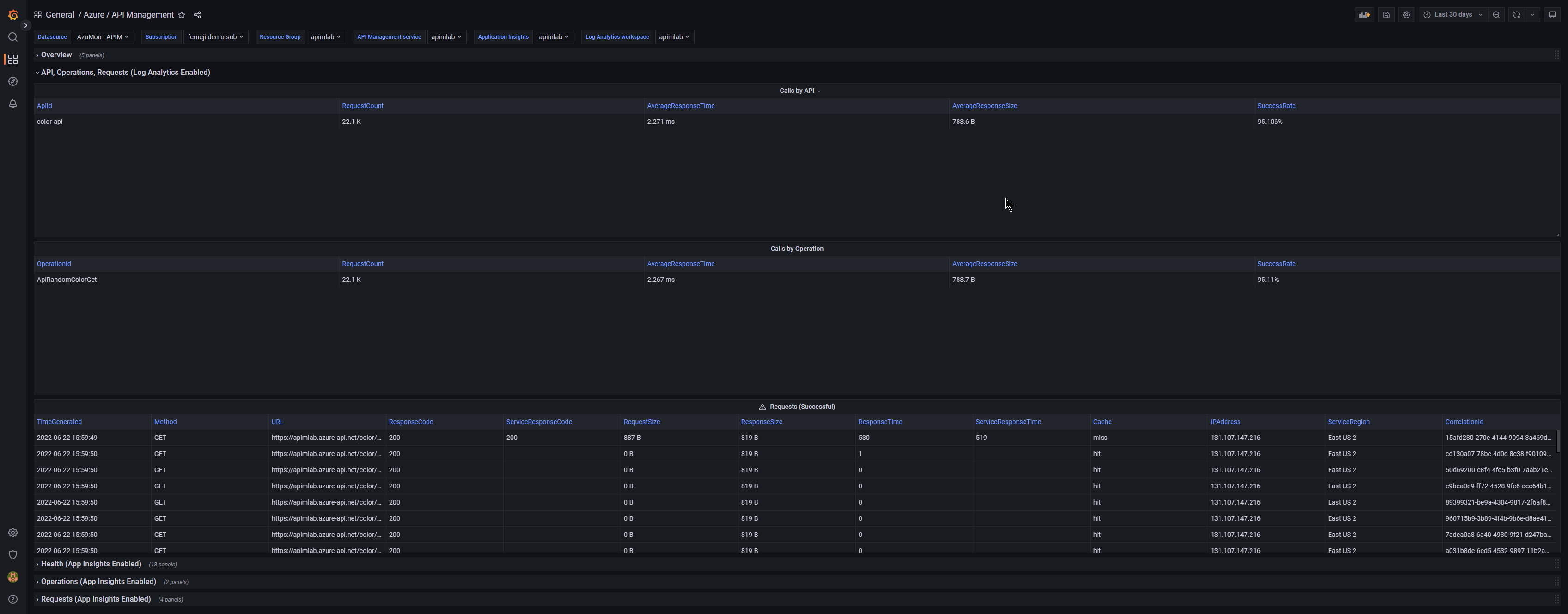Sort table by RequestCount in Calls by API
Image resolution: width=1568 pixels, height=614 pixels.
pyautogui.click(x=362, y=106)
